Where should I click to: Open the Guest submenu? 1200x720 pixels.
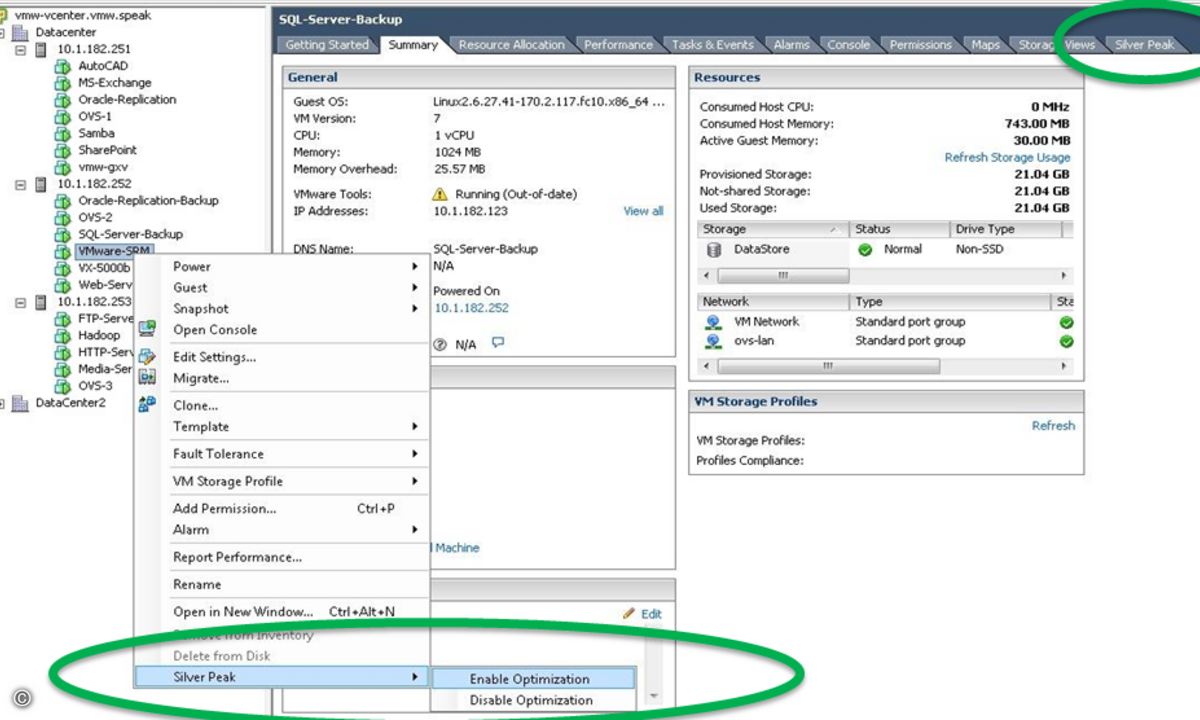pos(282,288)
